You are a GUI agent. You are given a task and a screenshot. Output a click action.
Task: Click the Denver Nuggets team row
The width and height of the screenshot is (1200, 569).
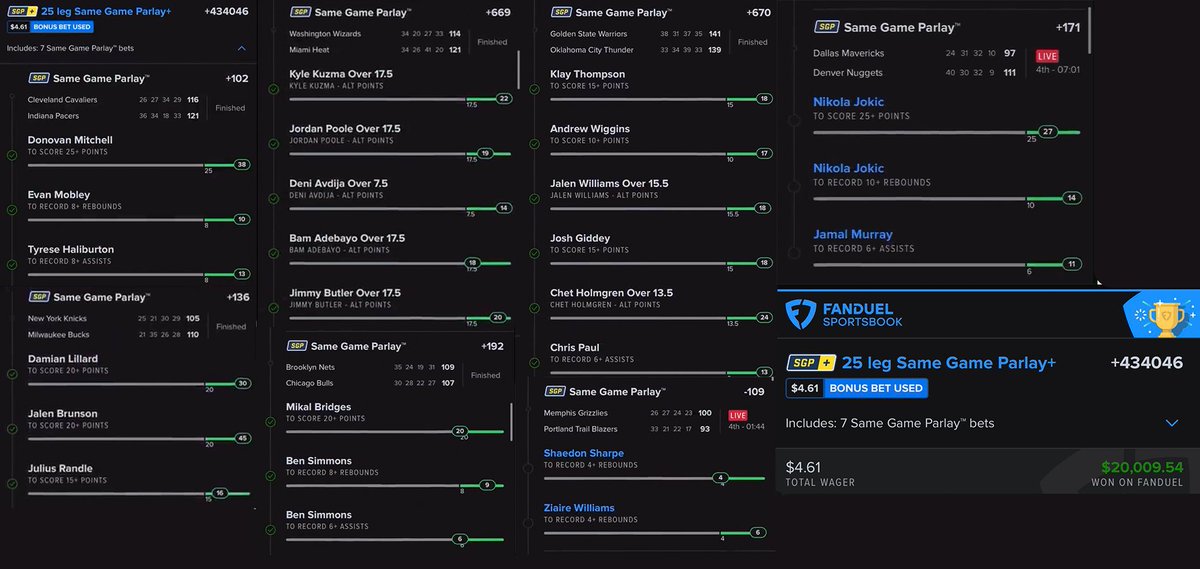pos(915,73)
